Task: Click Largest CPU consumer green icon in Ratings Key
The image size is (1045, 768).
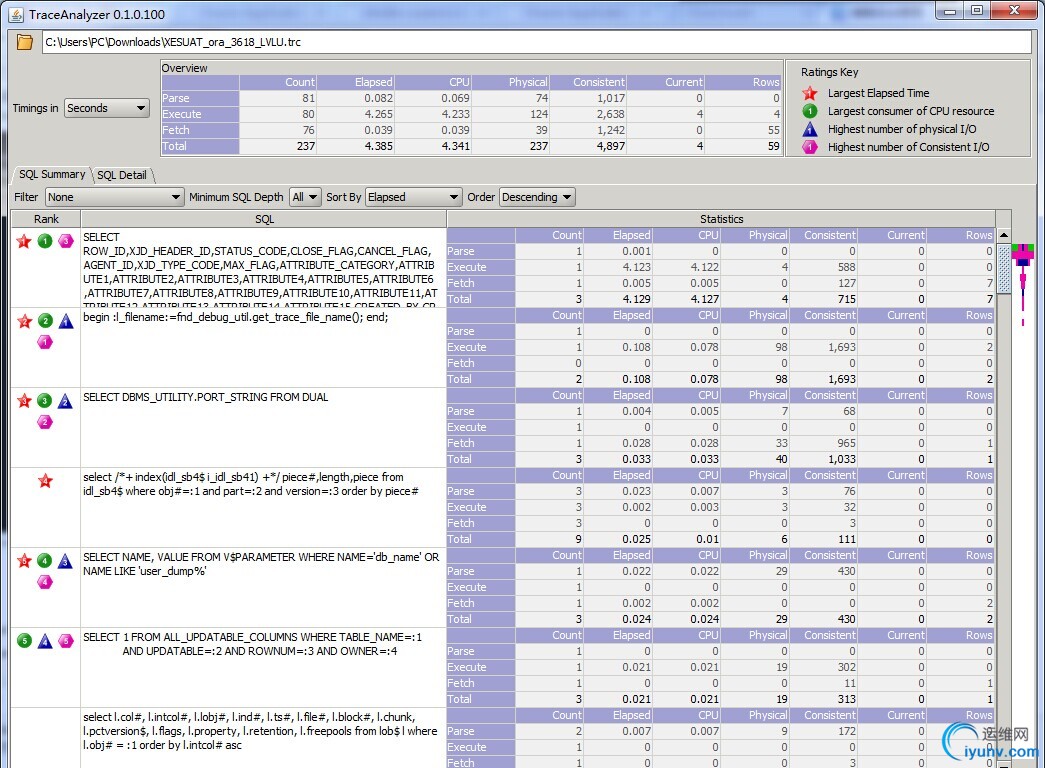Action: click(810, 111)
